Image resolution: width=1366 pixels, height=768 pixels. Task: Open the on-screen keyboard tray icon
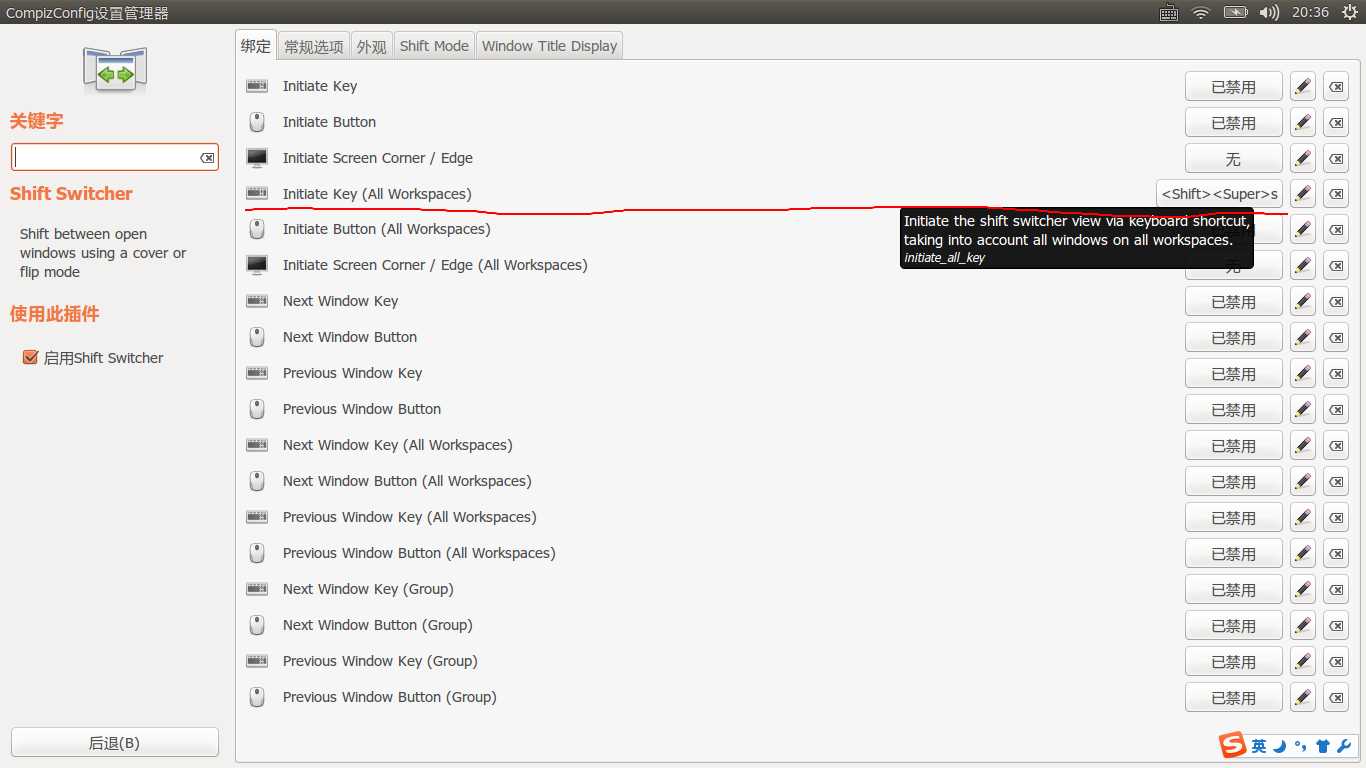click(x=1168, y=12)
